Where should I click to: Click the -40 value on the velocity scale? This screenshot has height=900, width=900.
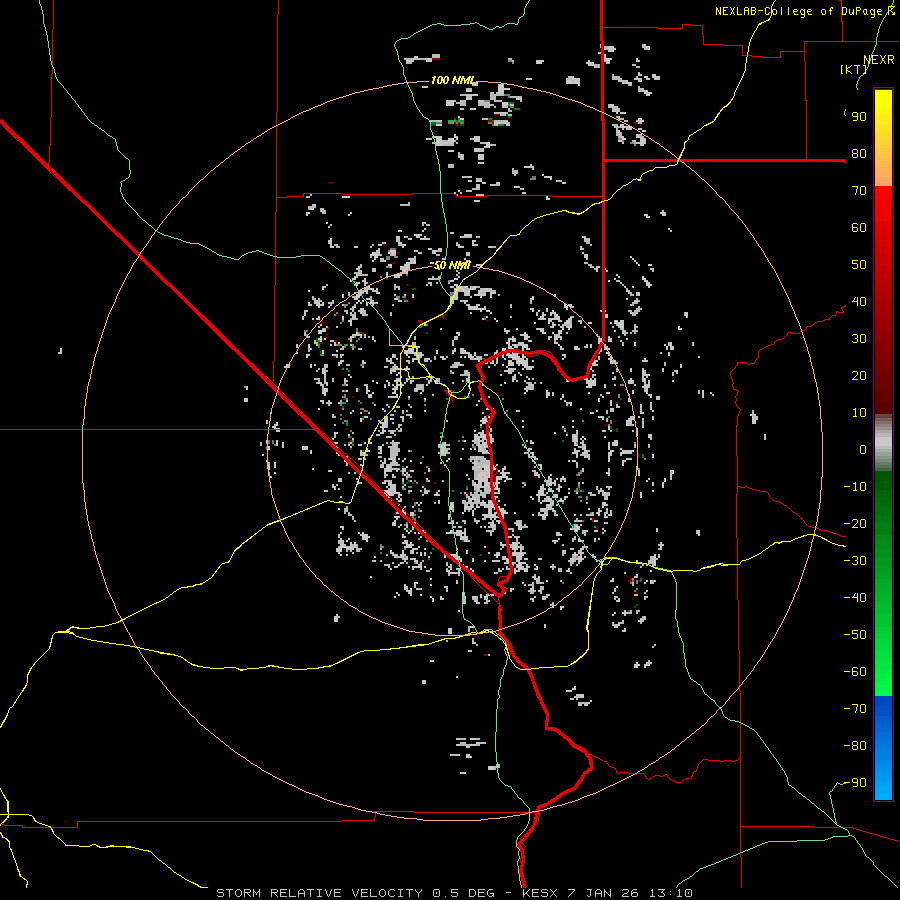pos(855,598)
